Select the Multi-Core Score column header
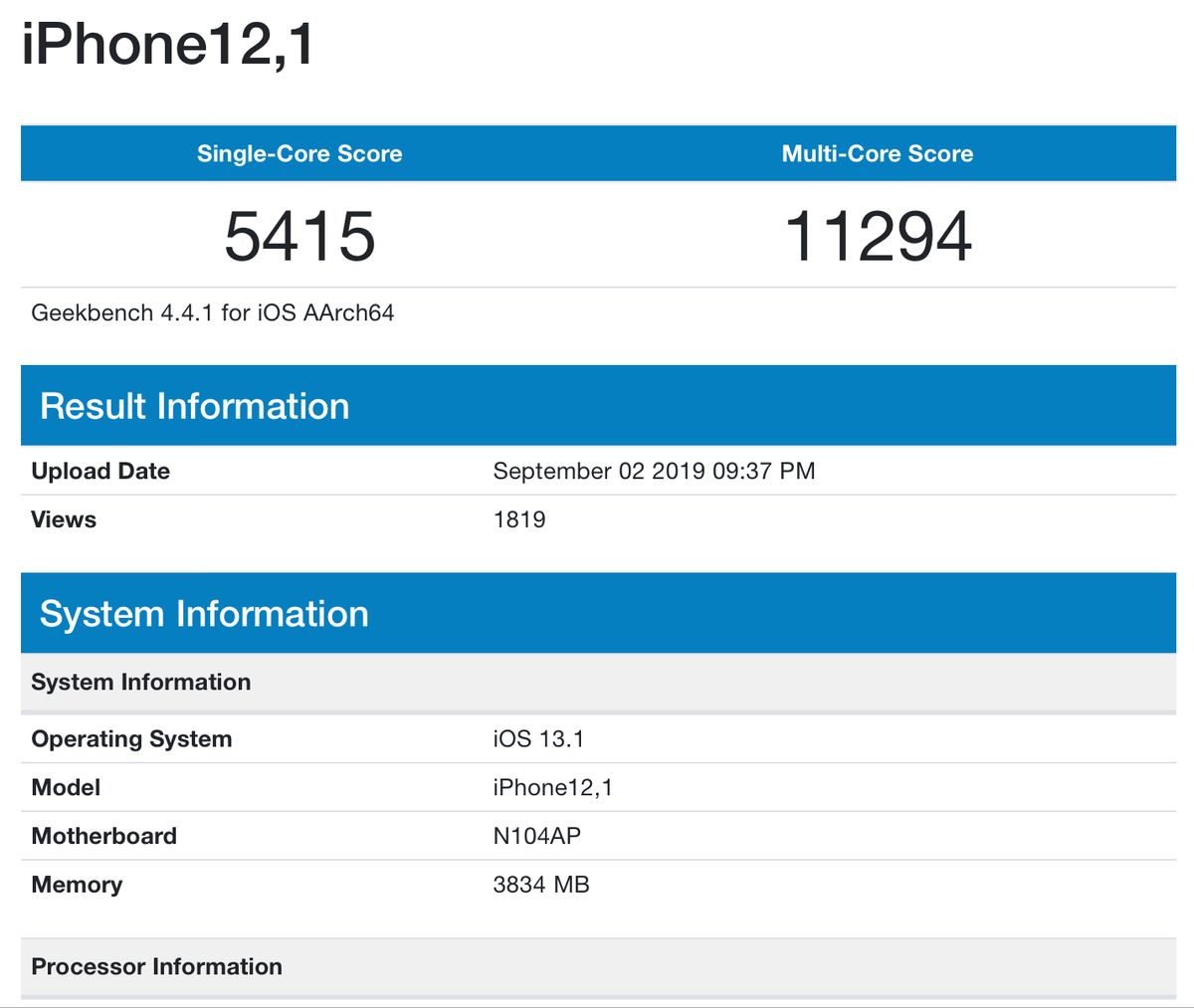 877,153
